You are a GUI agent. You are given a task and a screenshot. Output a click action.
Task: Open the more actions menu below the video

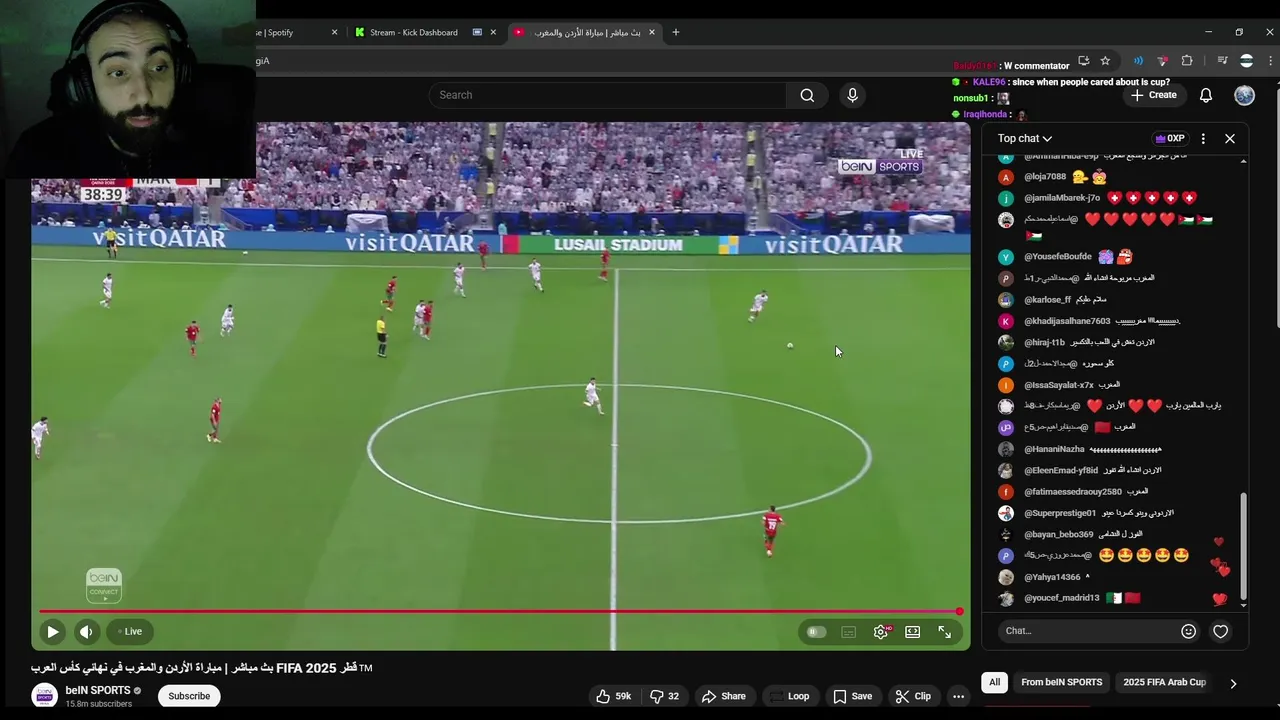pos(958,696)
